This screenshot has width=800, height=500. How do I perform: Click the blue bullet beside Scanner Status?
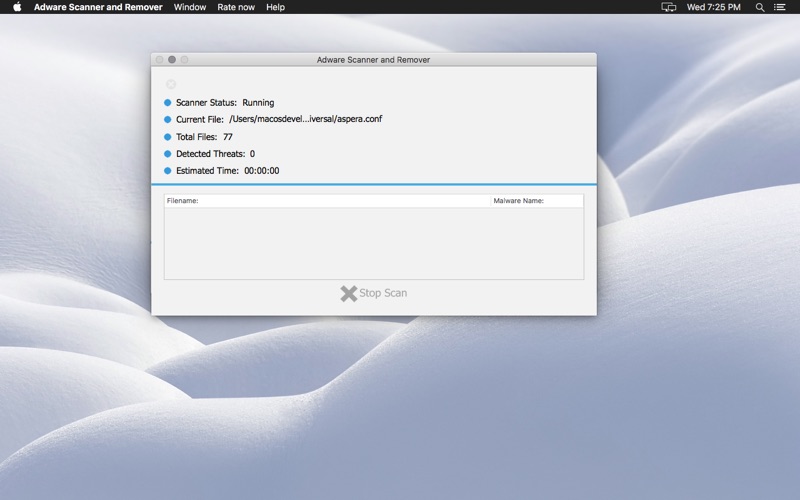pos(167,103)
